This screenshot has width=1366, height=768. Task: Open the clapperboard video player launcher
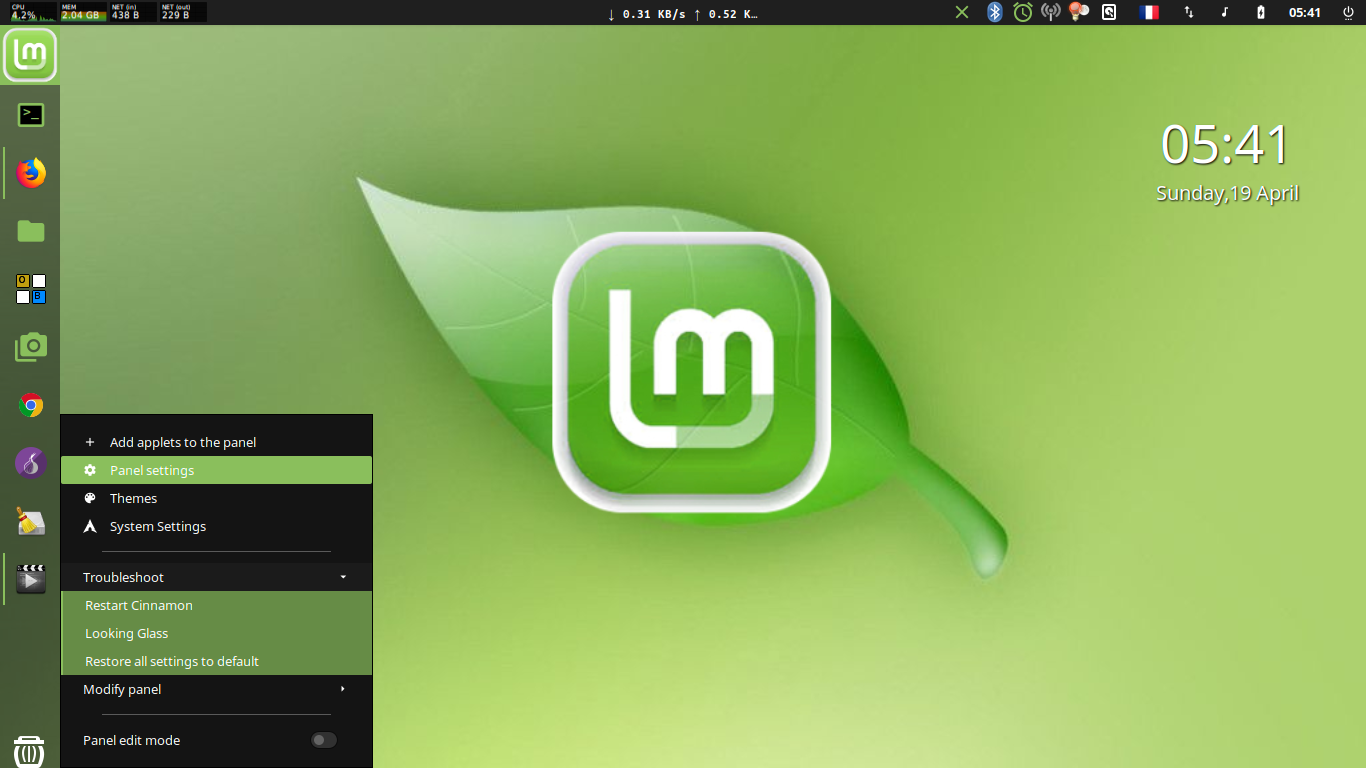point(31,579)
